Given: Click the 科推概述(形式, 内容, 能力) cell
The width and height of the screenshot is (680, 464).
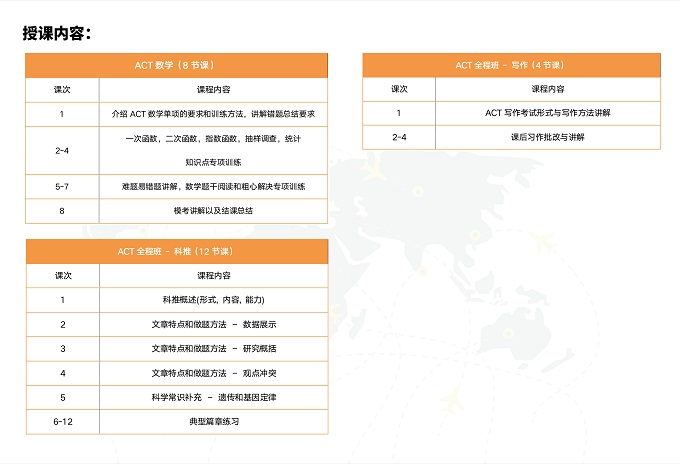Looking at the screenshot, I should pyautogui.click(x=213, y=299).
